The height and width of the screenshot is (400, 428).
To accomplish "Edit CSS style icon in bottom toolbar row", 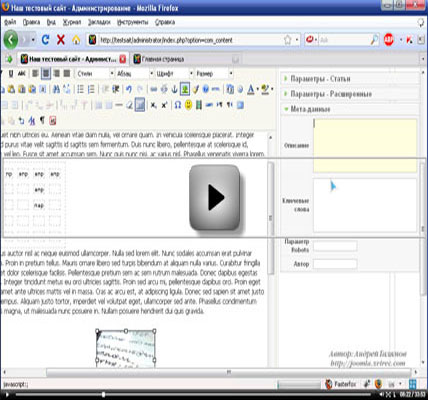I will [x=32, y=120].
